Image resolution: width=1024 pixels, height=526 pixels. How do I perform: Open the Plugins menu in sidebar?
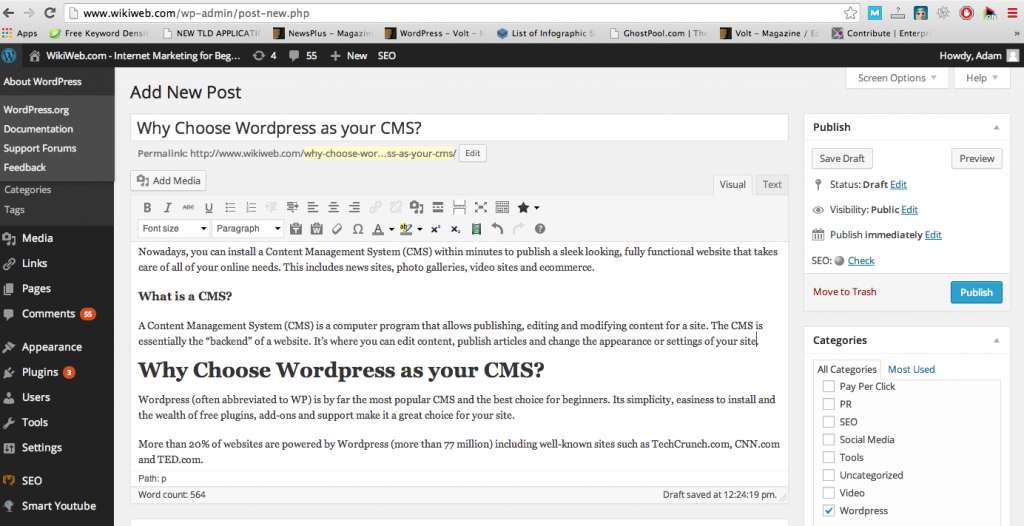pyautogui.click(x=40, y=372)
